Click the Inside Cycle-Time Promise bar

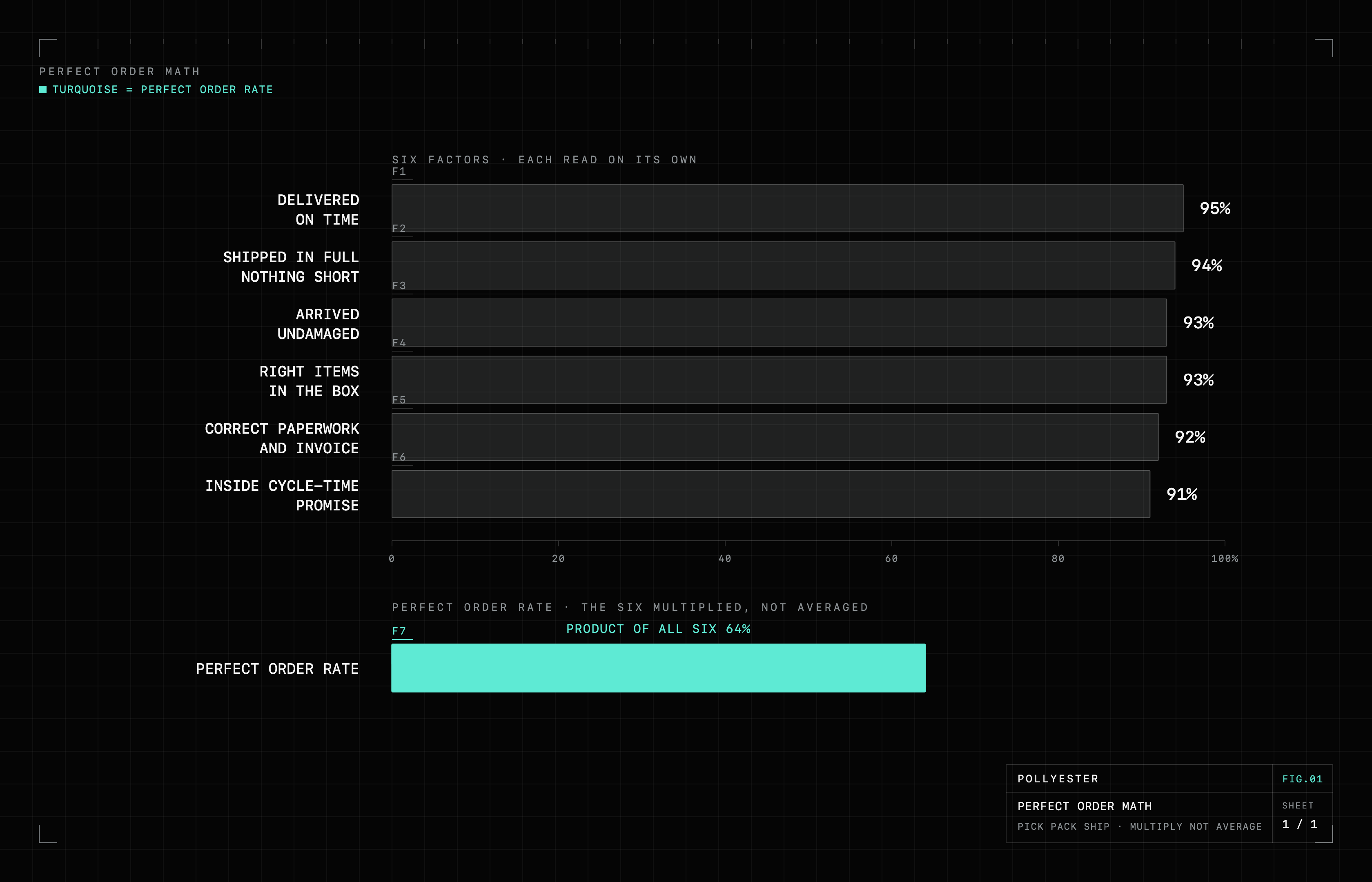[x=771, y=494]
